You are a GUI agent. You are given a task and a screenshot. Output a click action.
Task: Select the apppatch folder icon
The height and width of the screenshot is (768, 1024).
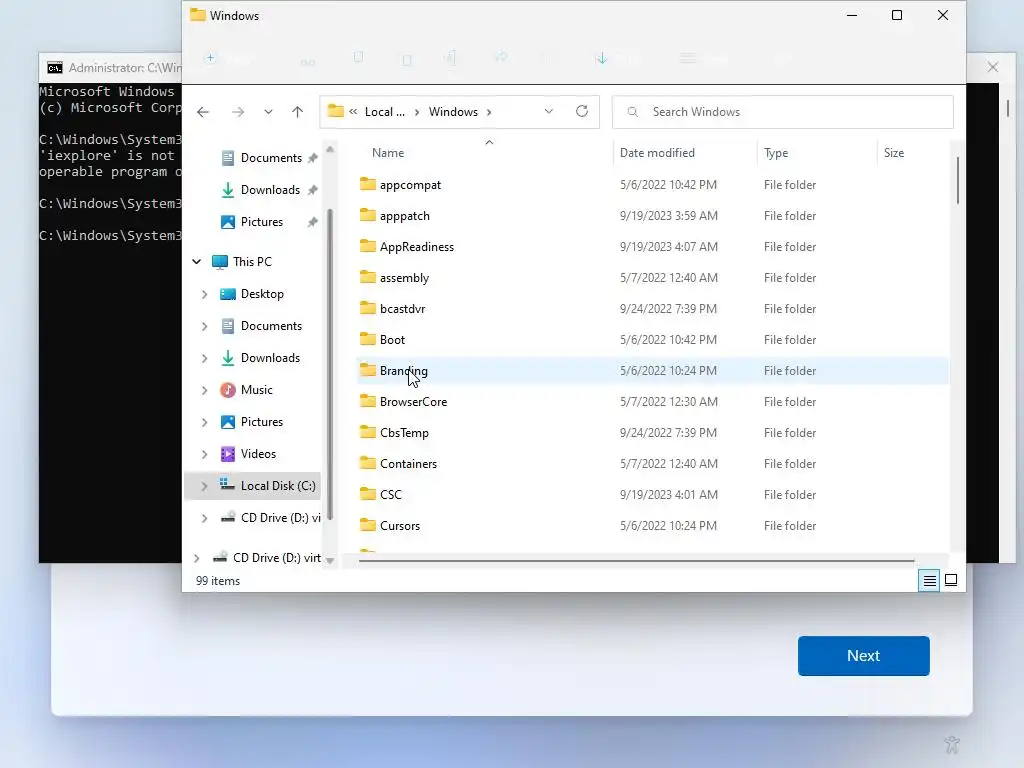[368, 215]
